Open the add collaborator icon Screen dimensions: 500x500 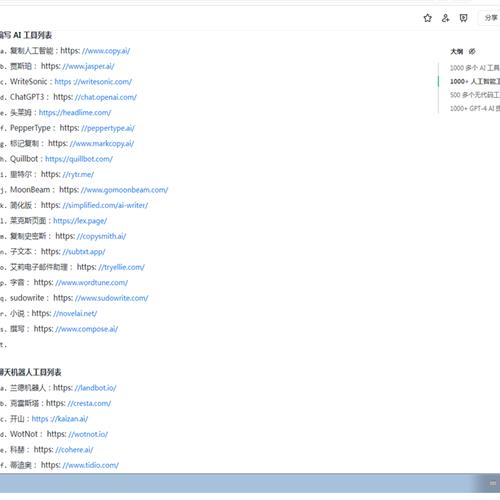[x=445, y=18]
